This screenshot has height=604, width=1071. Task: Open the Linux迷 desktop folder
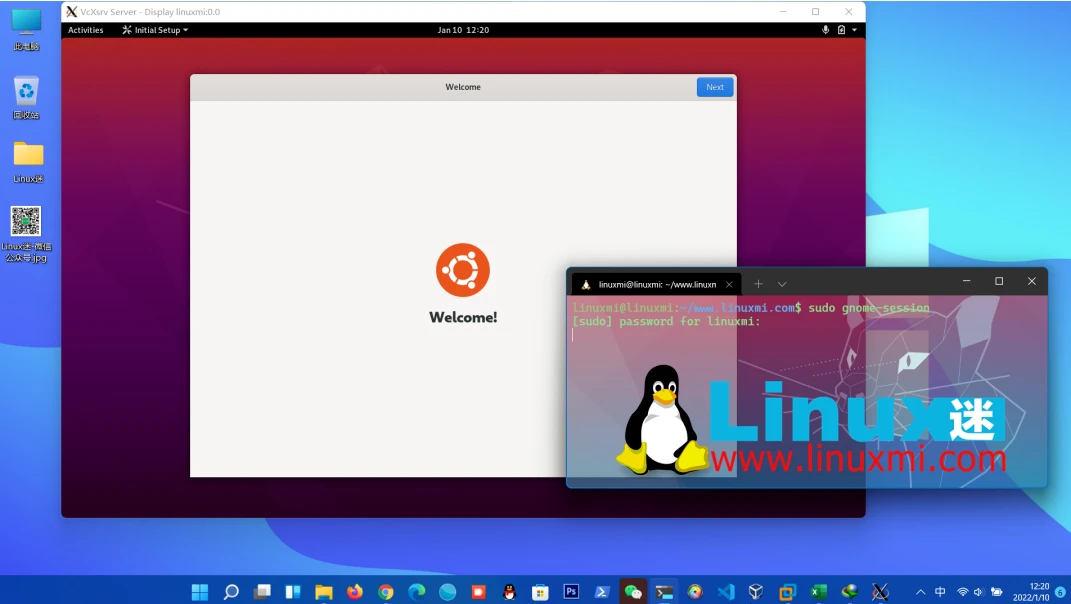pyautogui.click(x=28, y=162)
